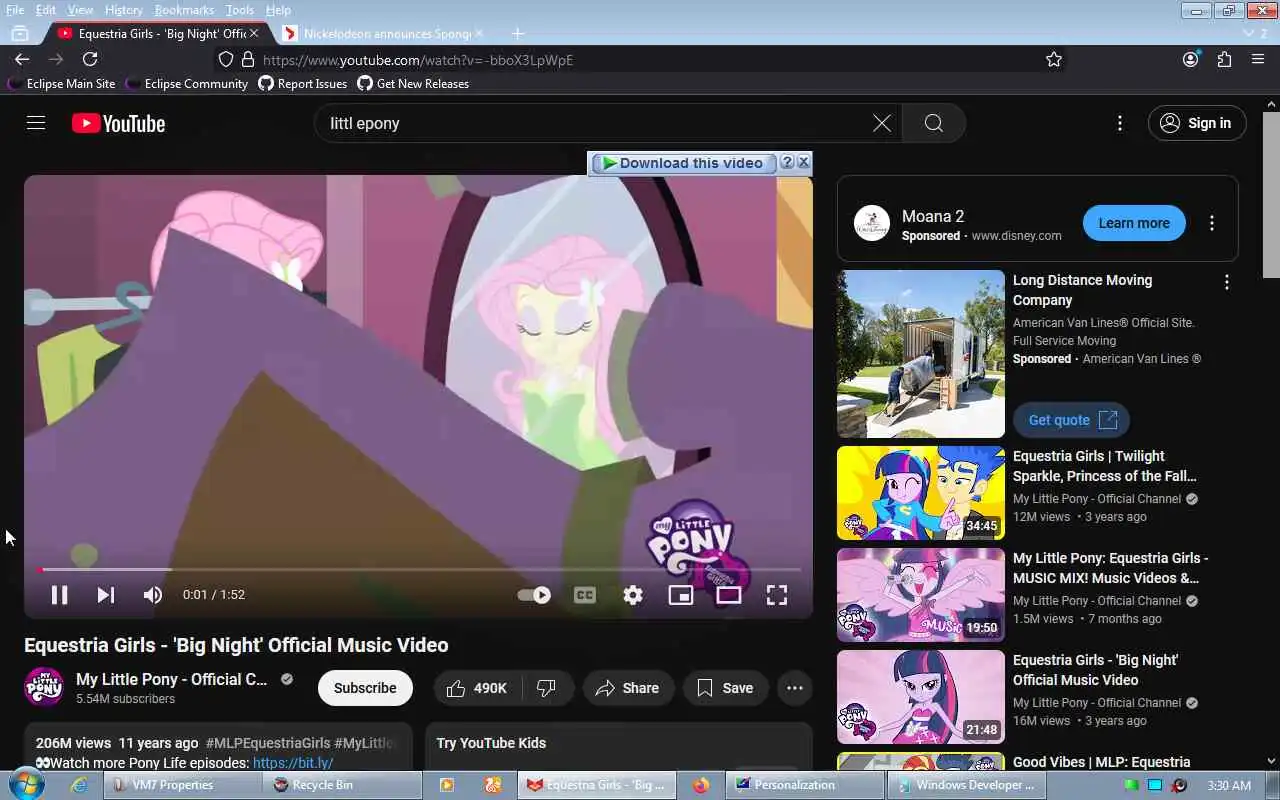Image resolution: width=1280 pixels, height=800 pixels.
Task: Switch to Nickelodeon announces Sponge tab
Action: 385,33
